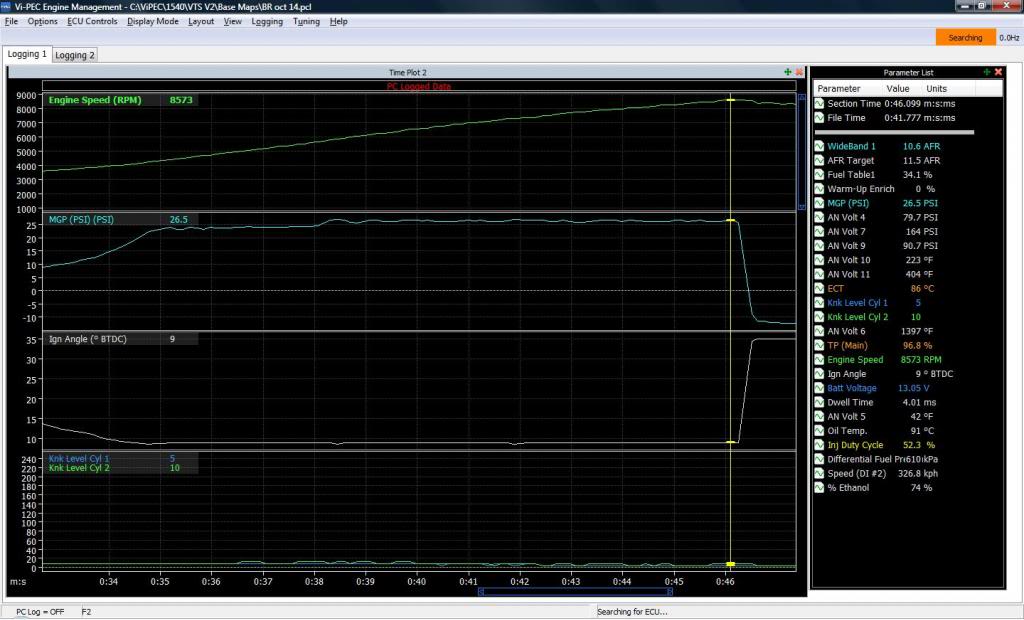Select the Engine Speed (RPM) plot label
Viewport: 1024px width, 620px height.
point(95,100)
